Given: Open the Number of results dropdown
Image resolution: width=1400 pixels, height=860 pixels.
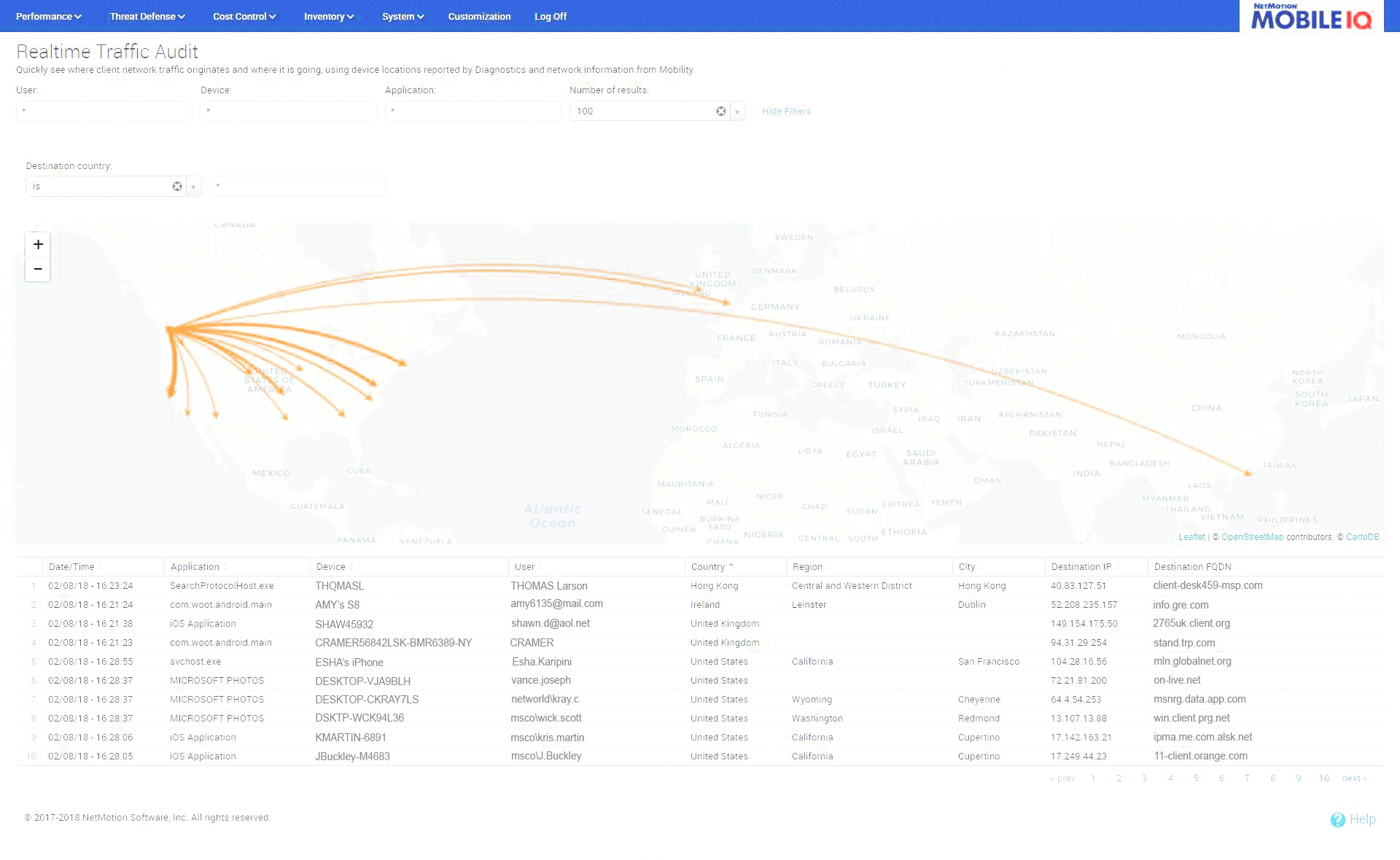Looking at the screenshot, I should 736,111.
